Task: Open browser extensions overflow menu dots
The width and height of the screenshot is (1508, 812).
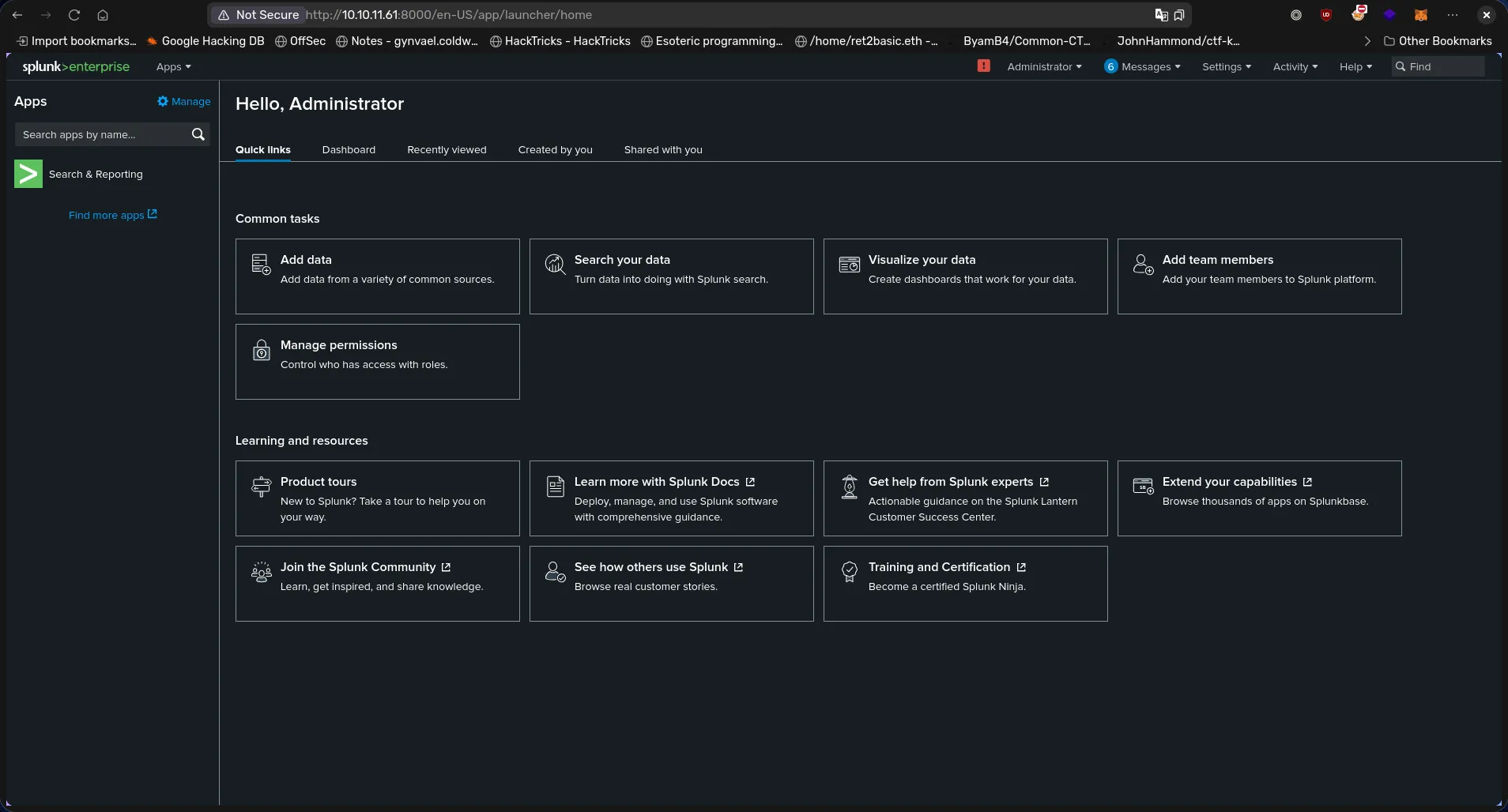Action: [1453, 15]
